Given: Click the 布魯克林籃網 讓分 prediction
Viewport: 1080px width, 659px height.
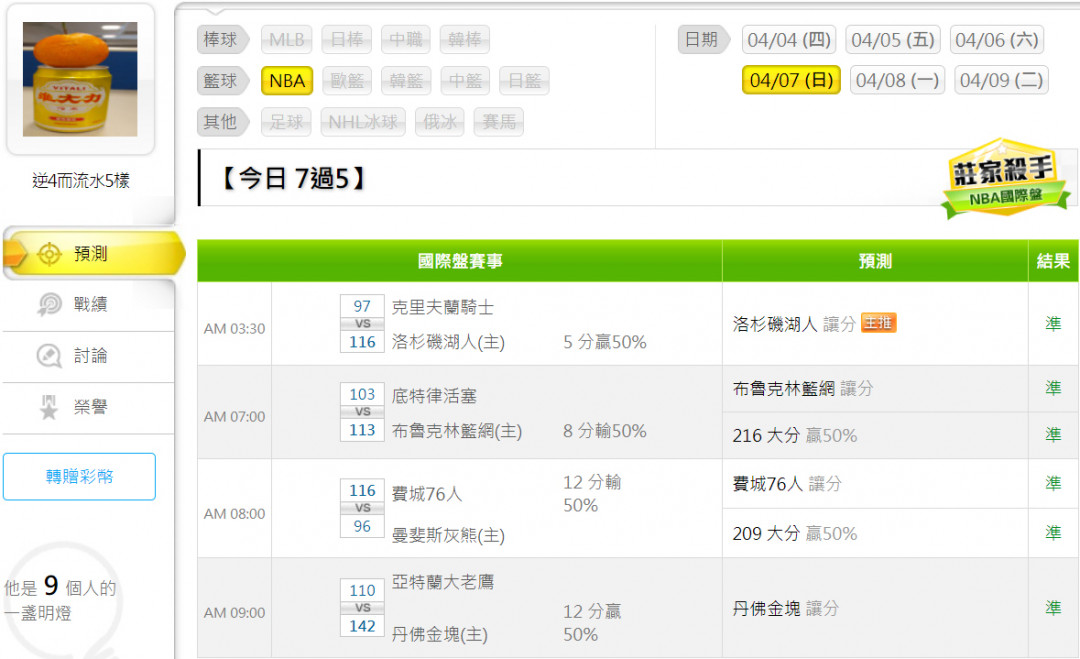Looking at the screenshot, I should tap(803, 388).
